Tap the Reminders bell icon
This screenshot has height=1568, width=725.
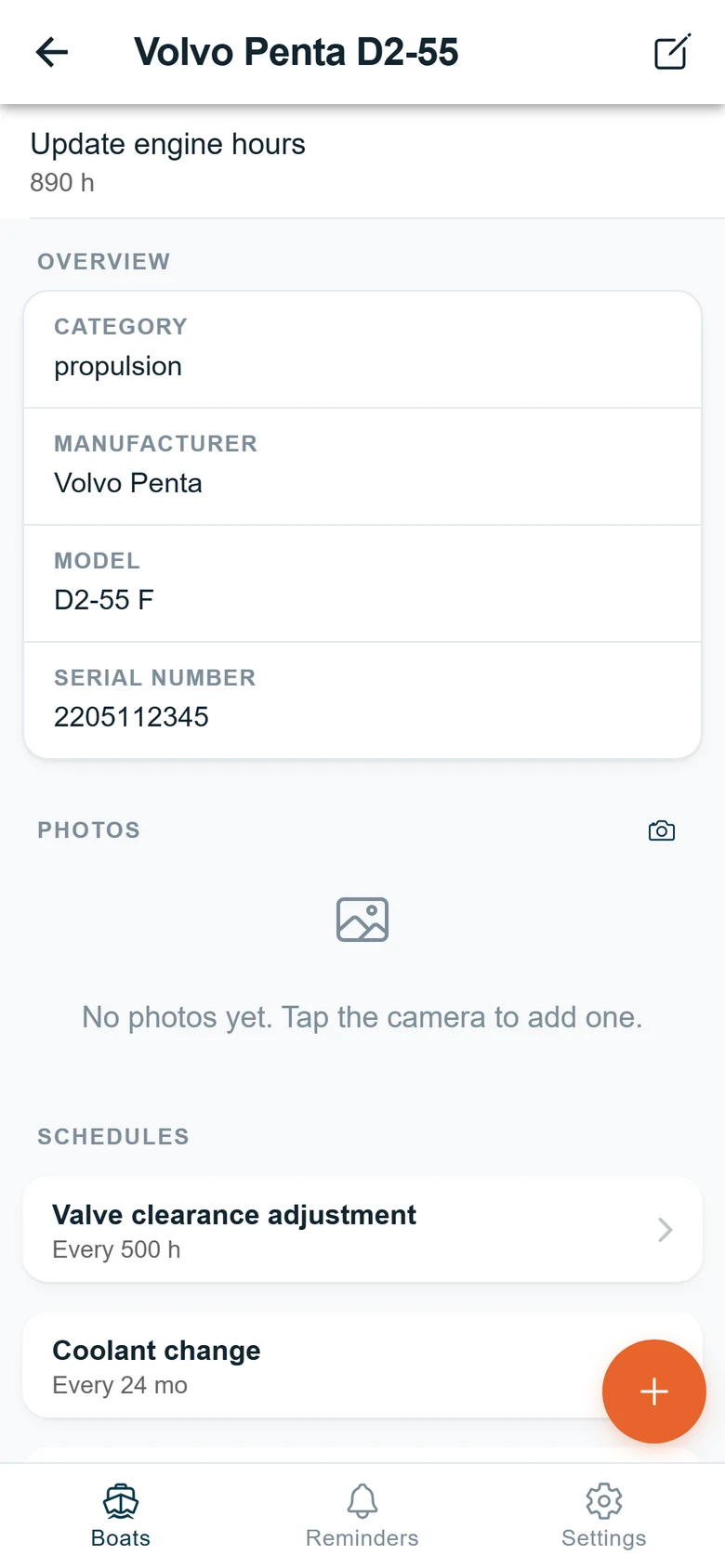click(x=362, y=1501)
